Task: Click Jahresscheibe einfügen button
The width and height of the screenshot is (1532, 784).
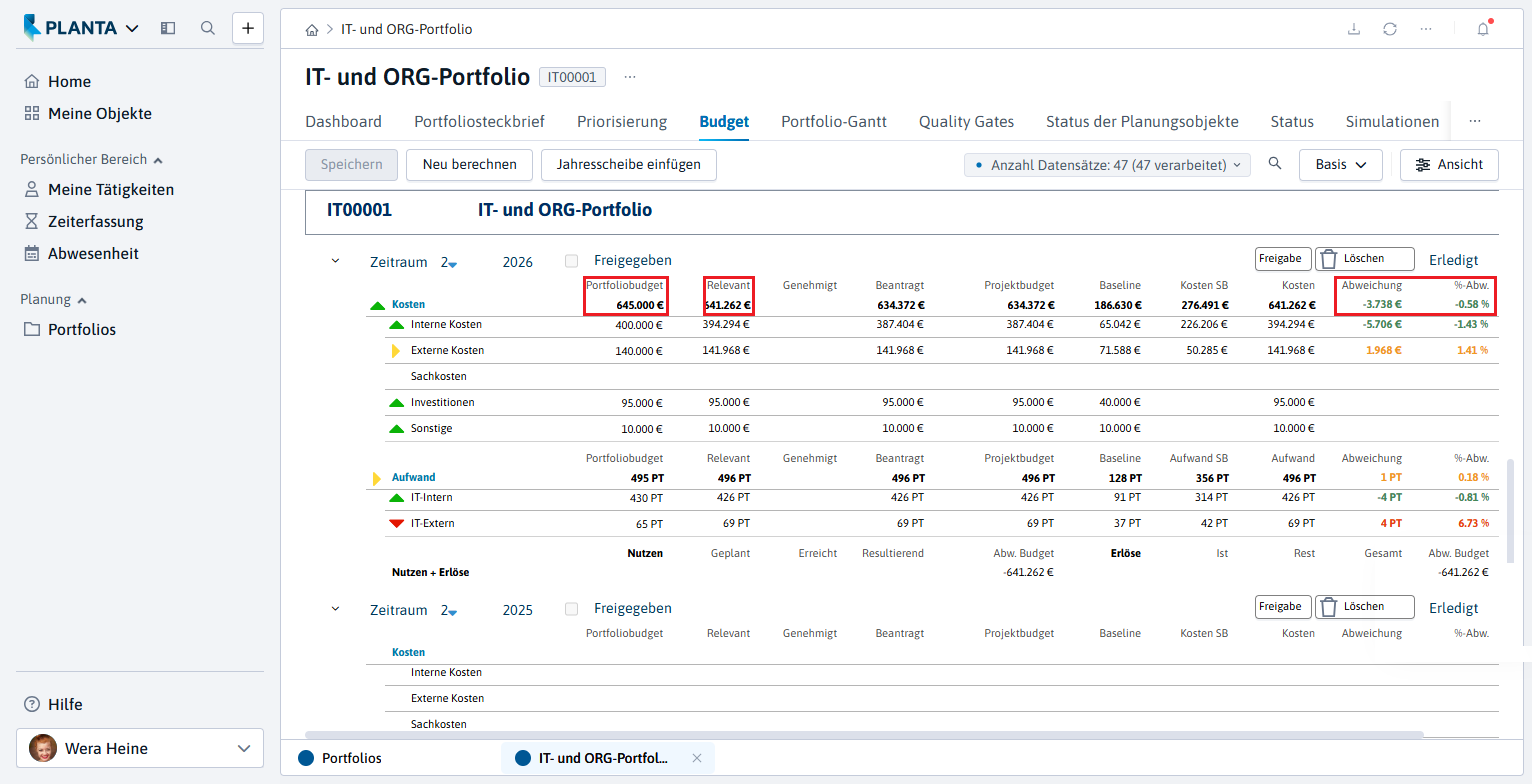Action: coord(629,165)
